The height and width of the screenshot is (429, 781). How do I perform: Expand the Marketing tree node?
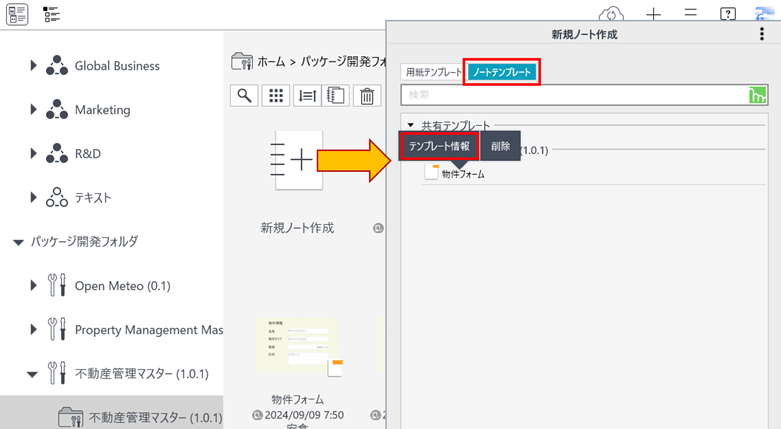(x=33, y=109)
